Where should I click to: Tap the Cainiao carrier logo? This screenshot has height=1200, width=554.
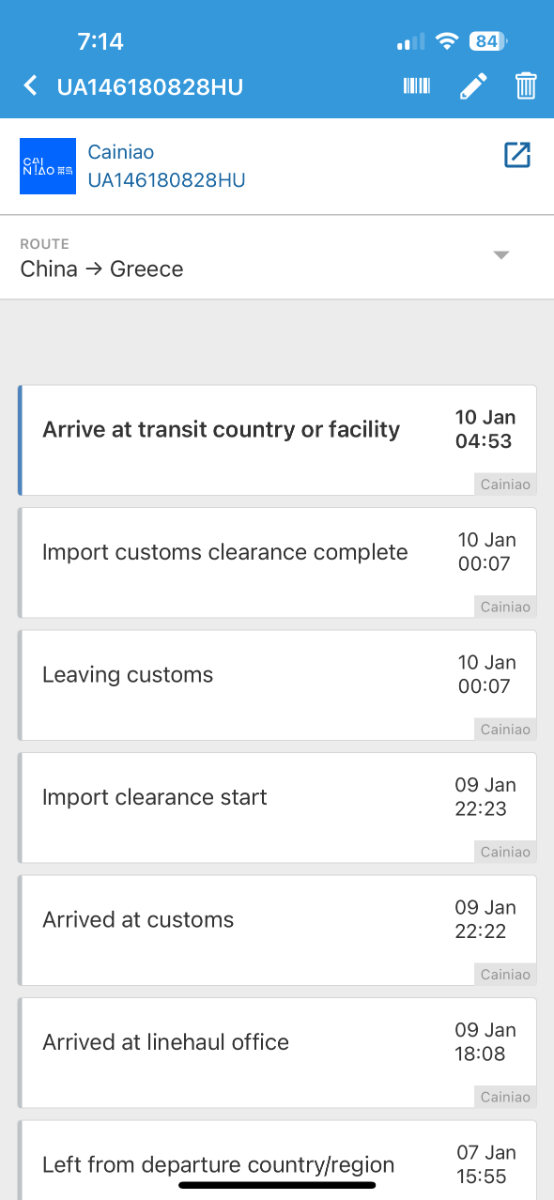[x=48, y=166]
